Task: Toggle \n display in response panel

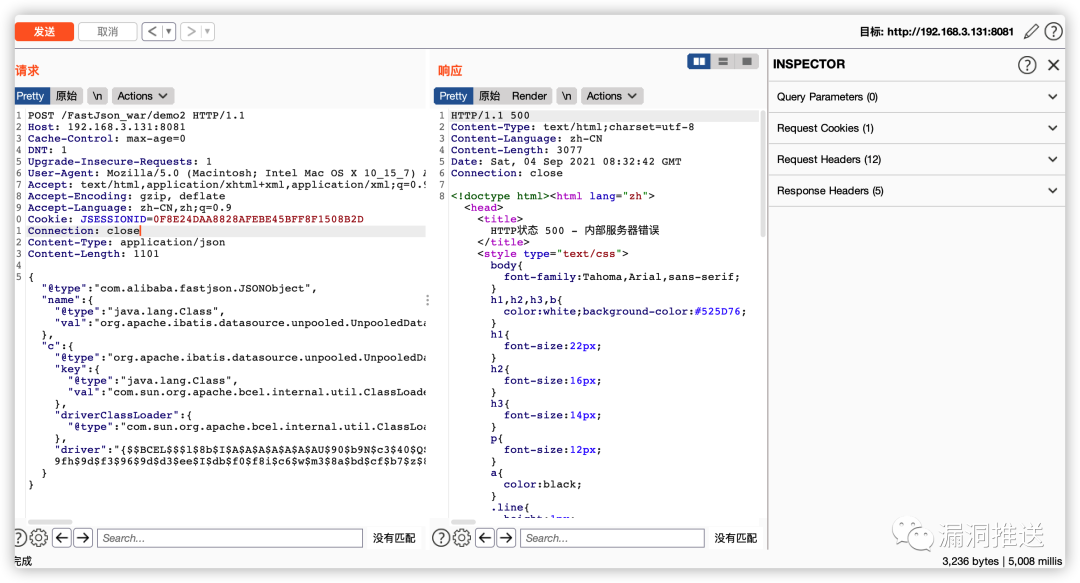Action: click(x=566, y=96)
